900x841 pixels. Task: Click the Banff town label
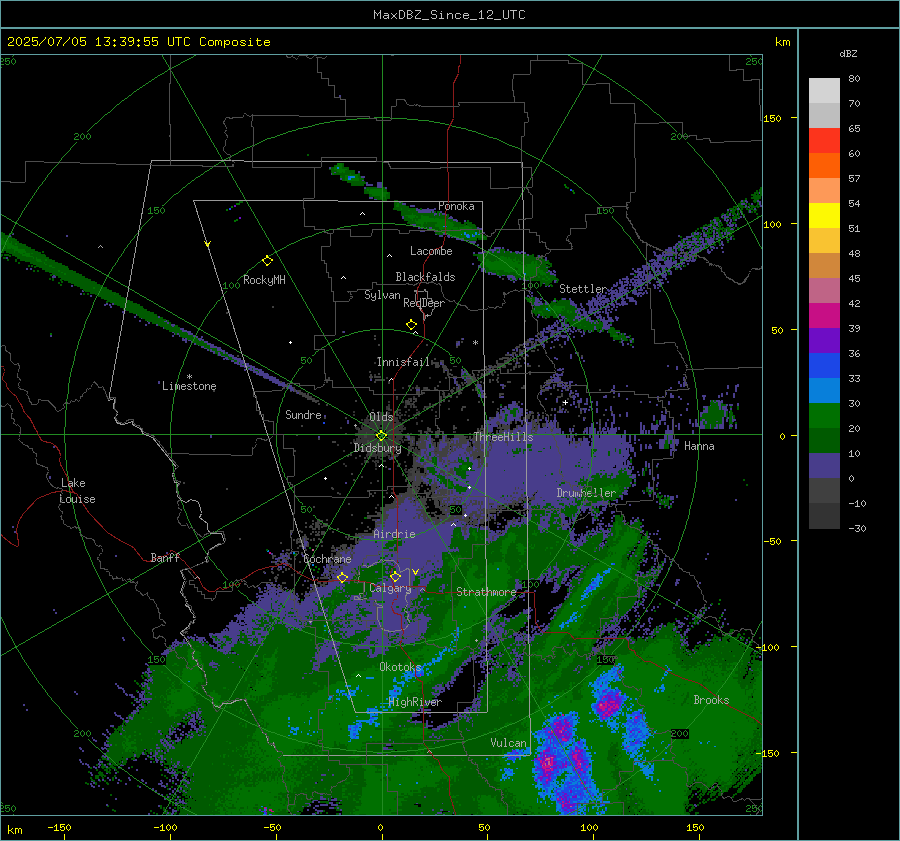[x=165, y=557]
